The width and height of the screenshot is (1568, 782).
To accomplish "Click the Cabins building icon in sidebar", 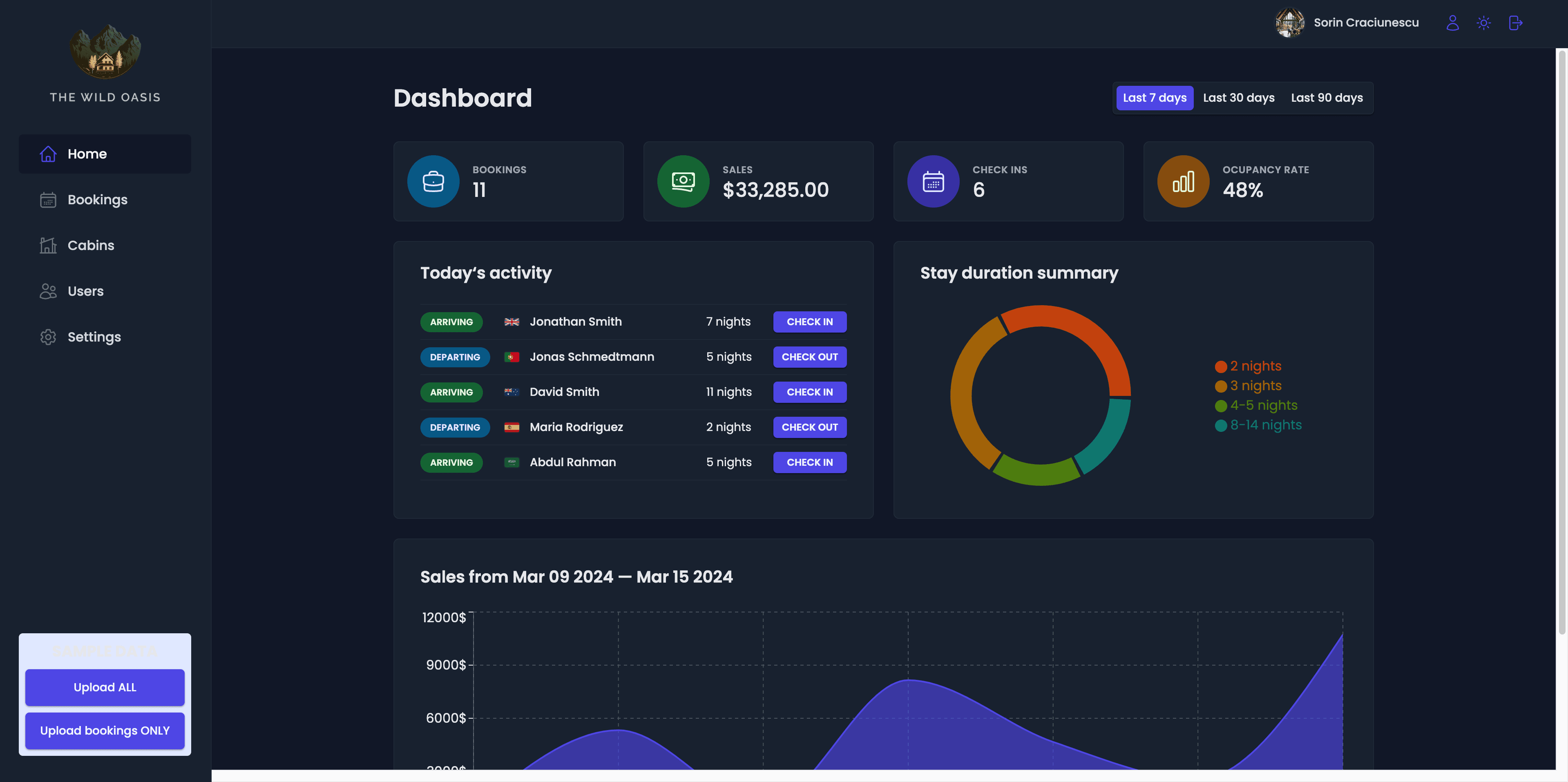I will tap(48, 245).
